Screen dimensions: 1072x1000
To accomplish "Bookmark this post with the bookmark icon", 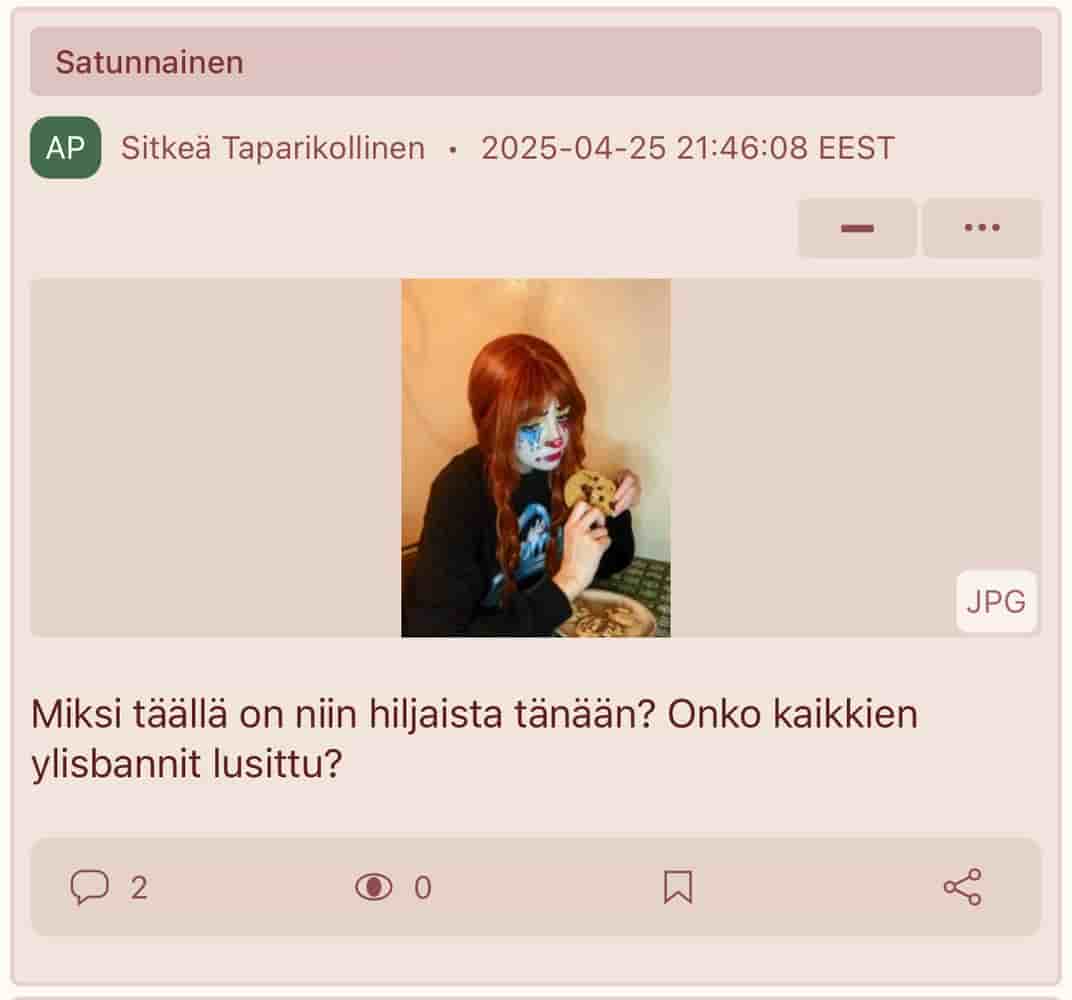I will [678, 887].
